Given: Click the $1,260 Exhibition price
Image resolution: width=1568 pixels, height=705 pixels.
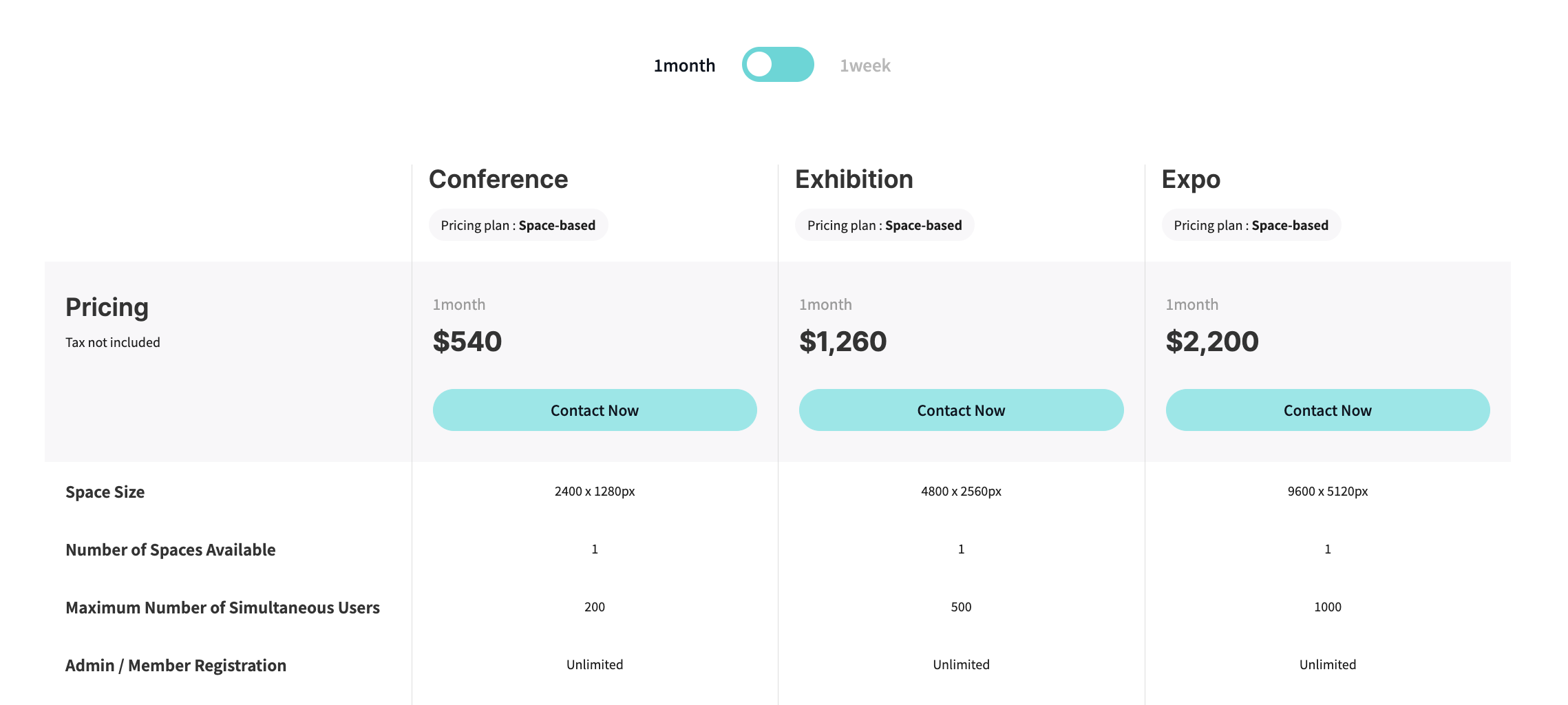Looking at the screenshot, I should [x=843, y=341].
